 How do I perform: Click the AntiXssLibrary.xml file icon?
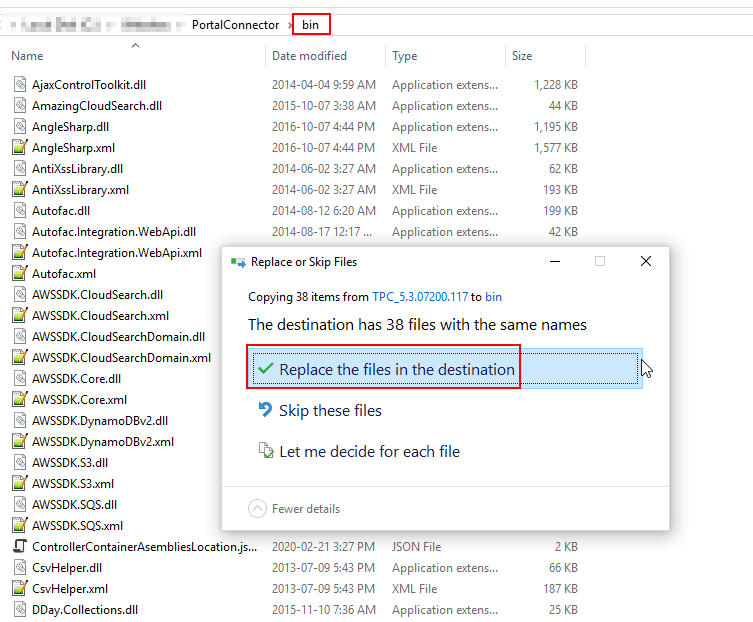coord(20,190)
